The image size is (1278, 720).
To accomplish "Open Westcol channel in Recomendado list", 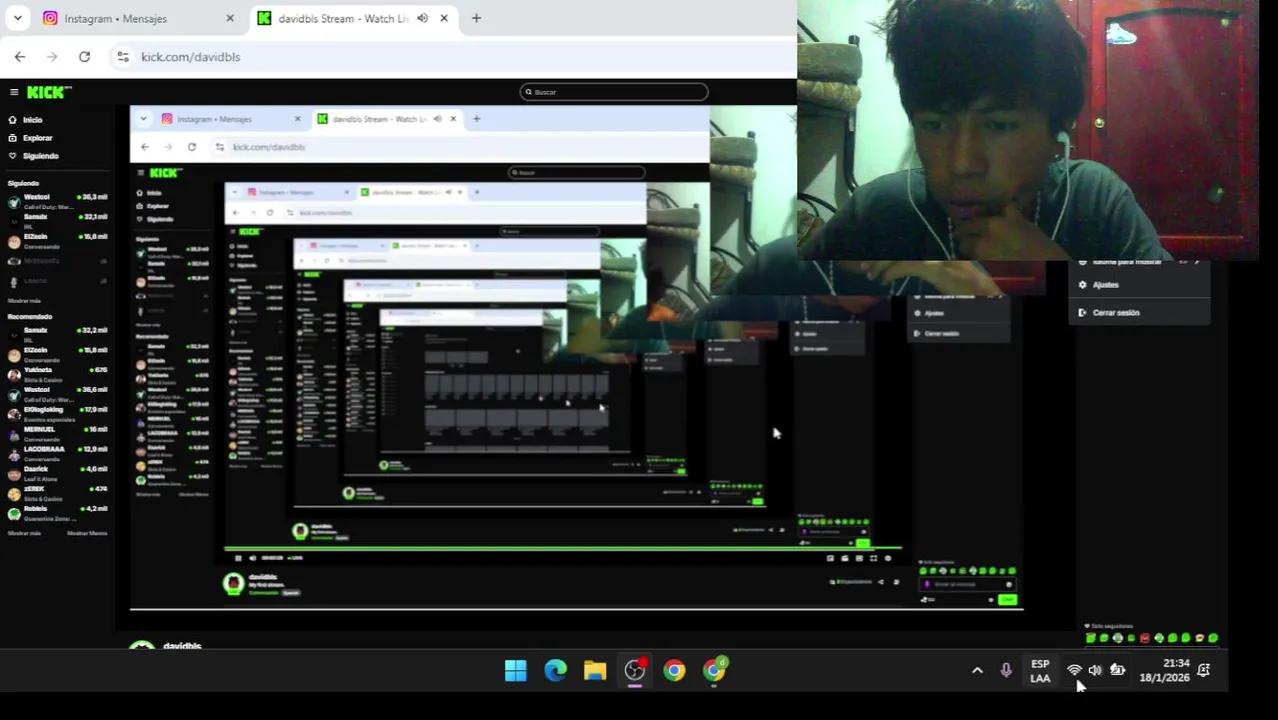I will [x=58, y=394].
